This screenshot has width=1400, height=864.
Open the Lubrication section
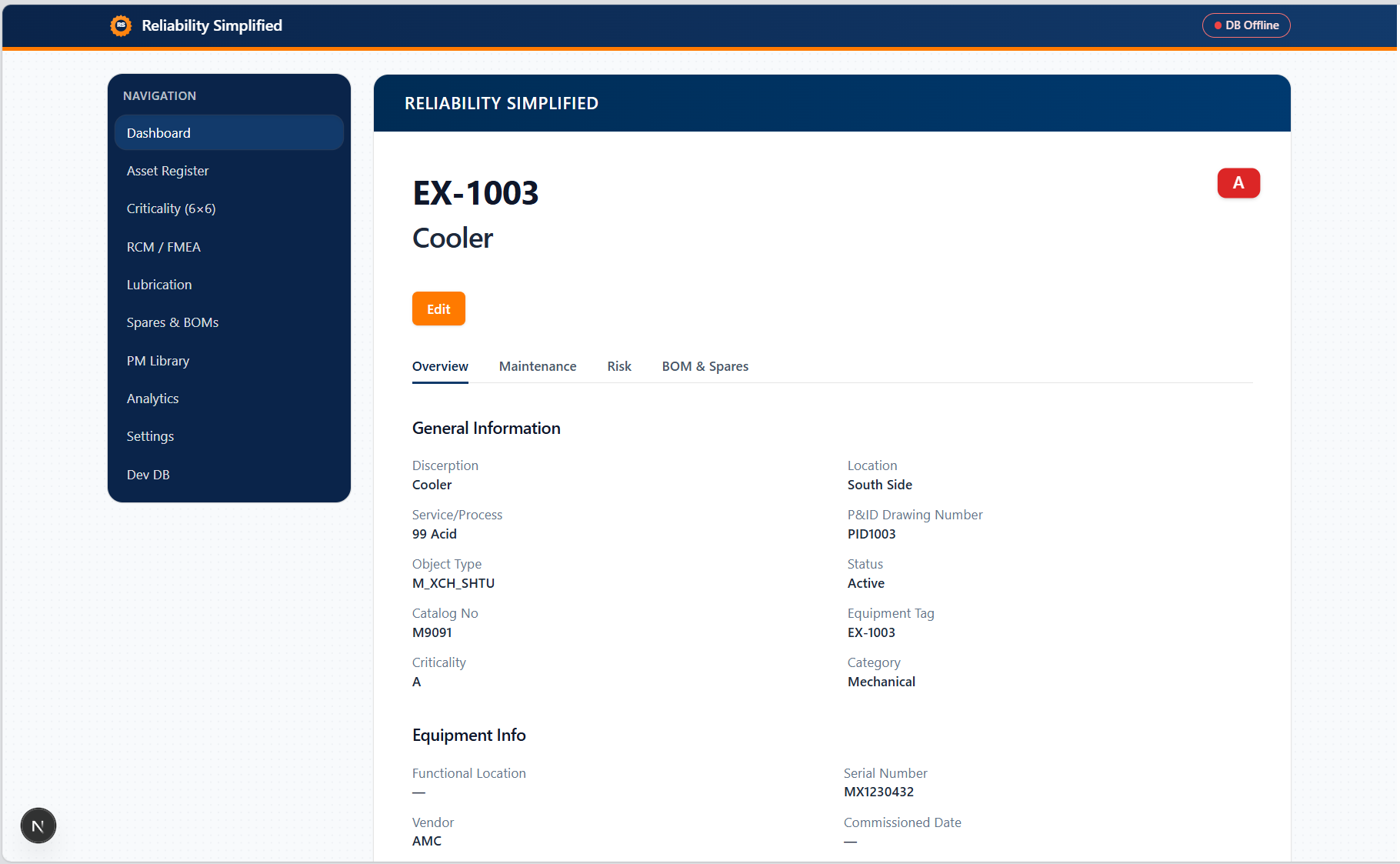(x=159, y=285)
